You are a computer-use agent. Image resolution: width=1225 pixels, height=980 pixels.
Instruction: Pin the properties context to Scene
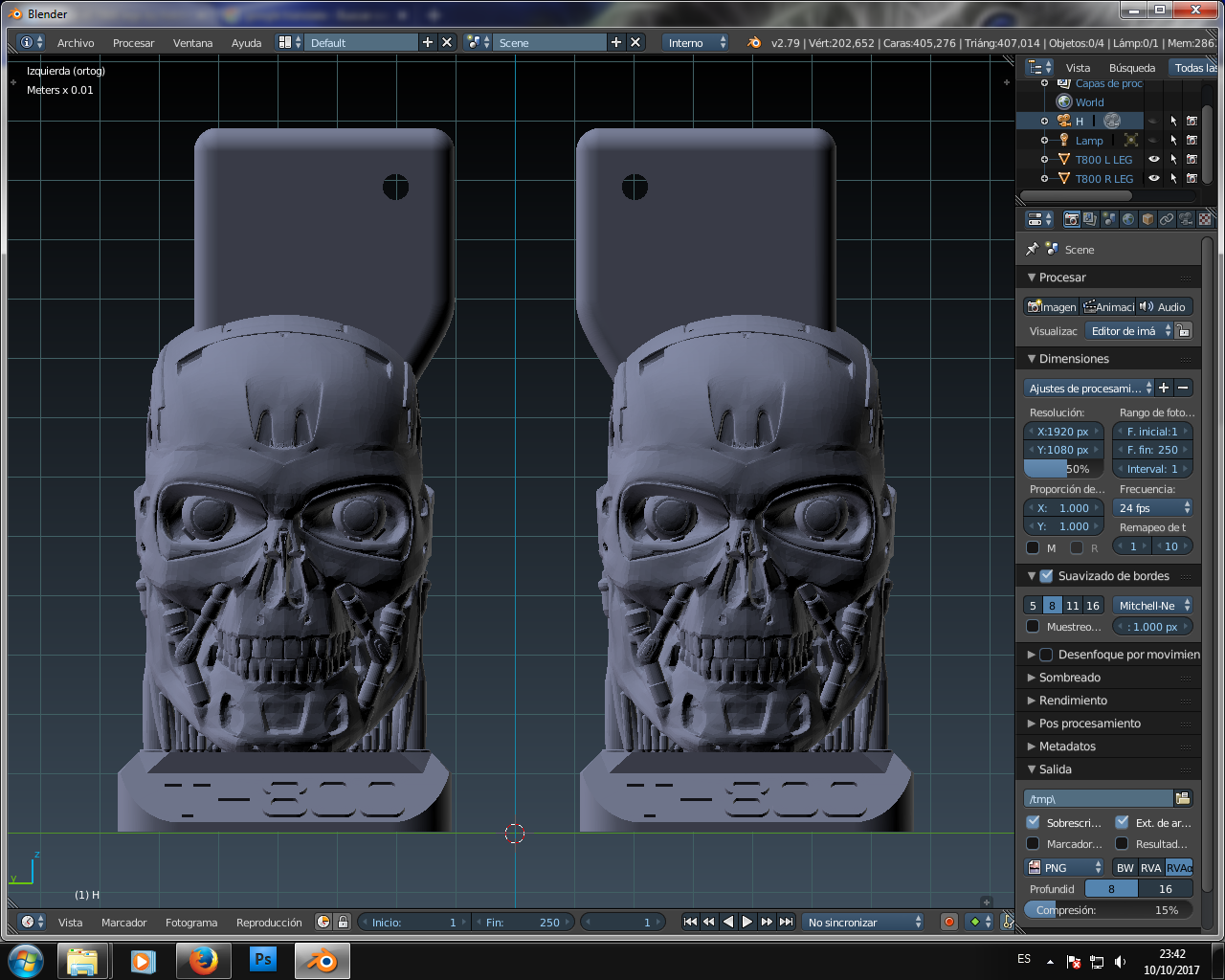point(1032,249)
